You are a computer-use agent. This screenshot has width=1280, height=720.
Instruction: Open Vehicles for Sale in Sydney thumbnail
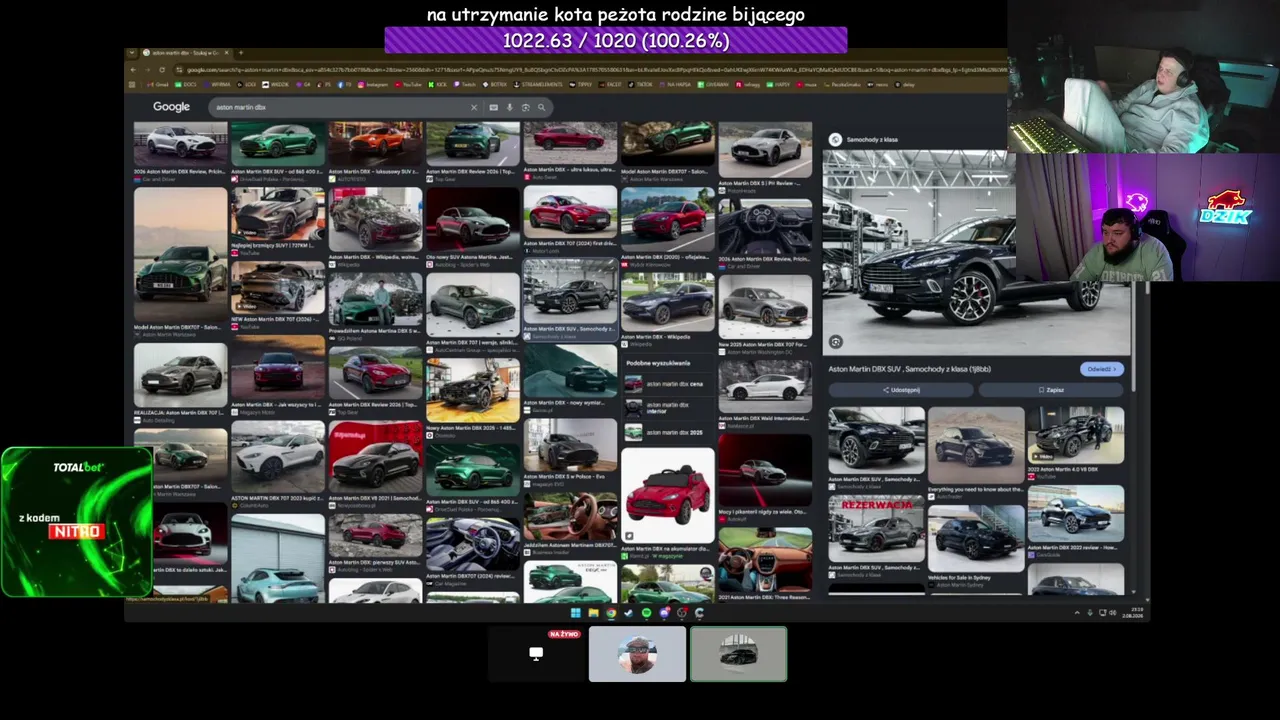pos(976,537)
